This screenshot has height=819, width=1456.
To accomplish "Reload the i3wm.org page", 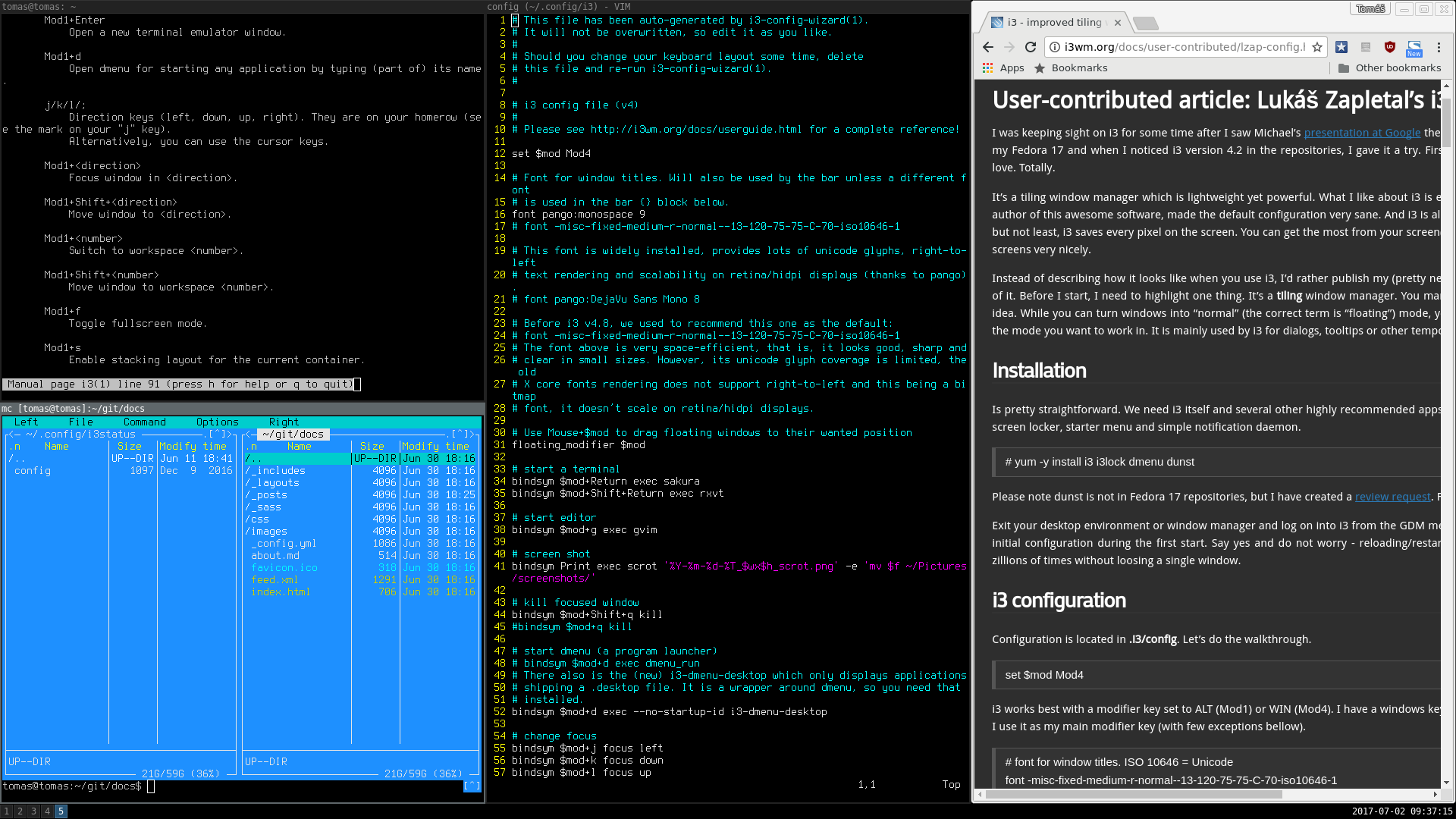I will [1031, 47].
